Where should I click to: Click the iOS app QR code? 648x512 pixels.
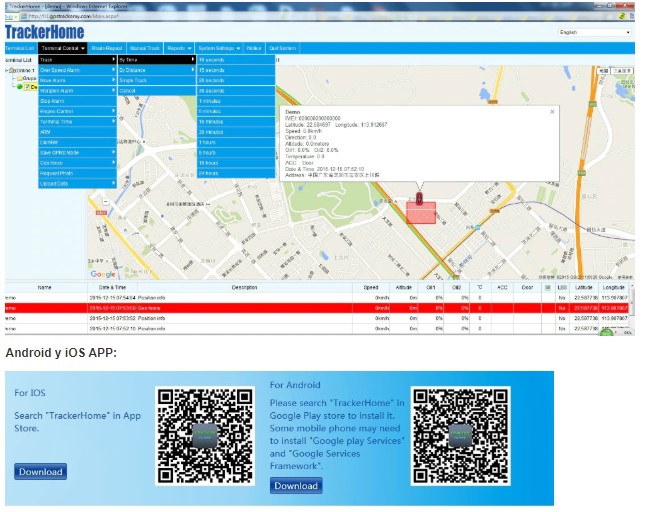tap(205, 436)
